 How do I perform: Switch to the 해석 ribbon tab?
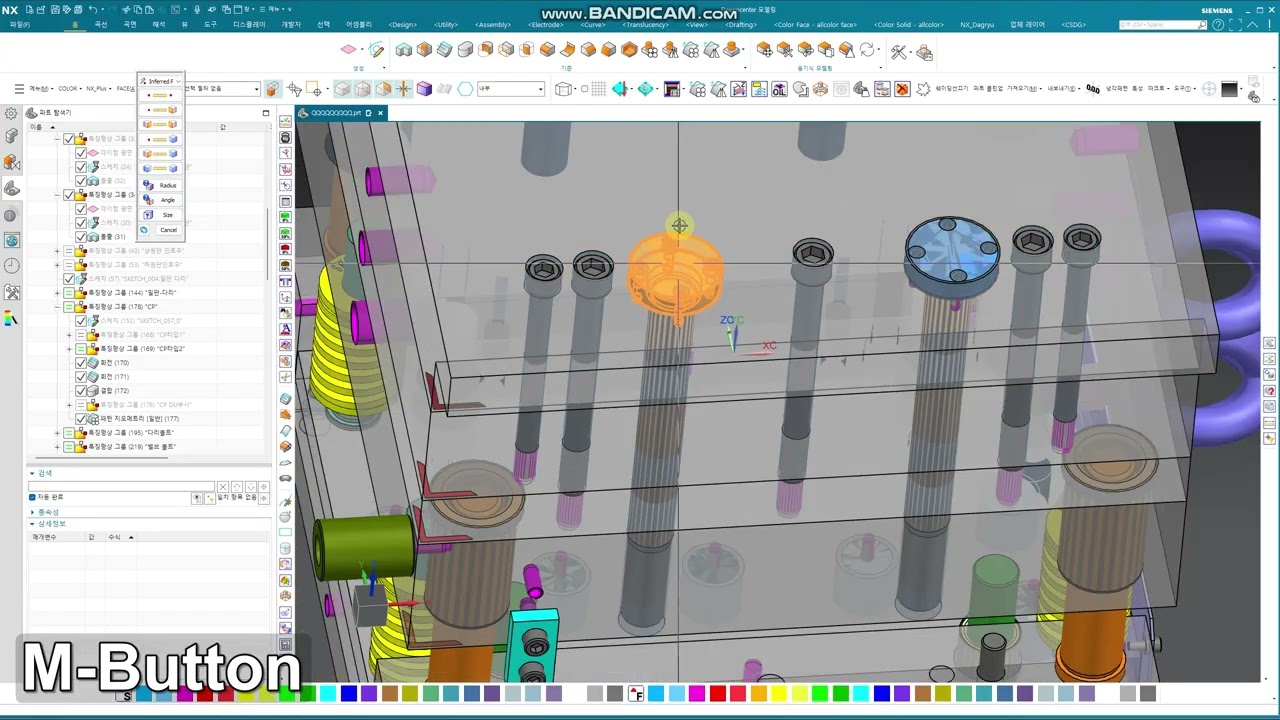click(x=158, y=24)
